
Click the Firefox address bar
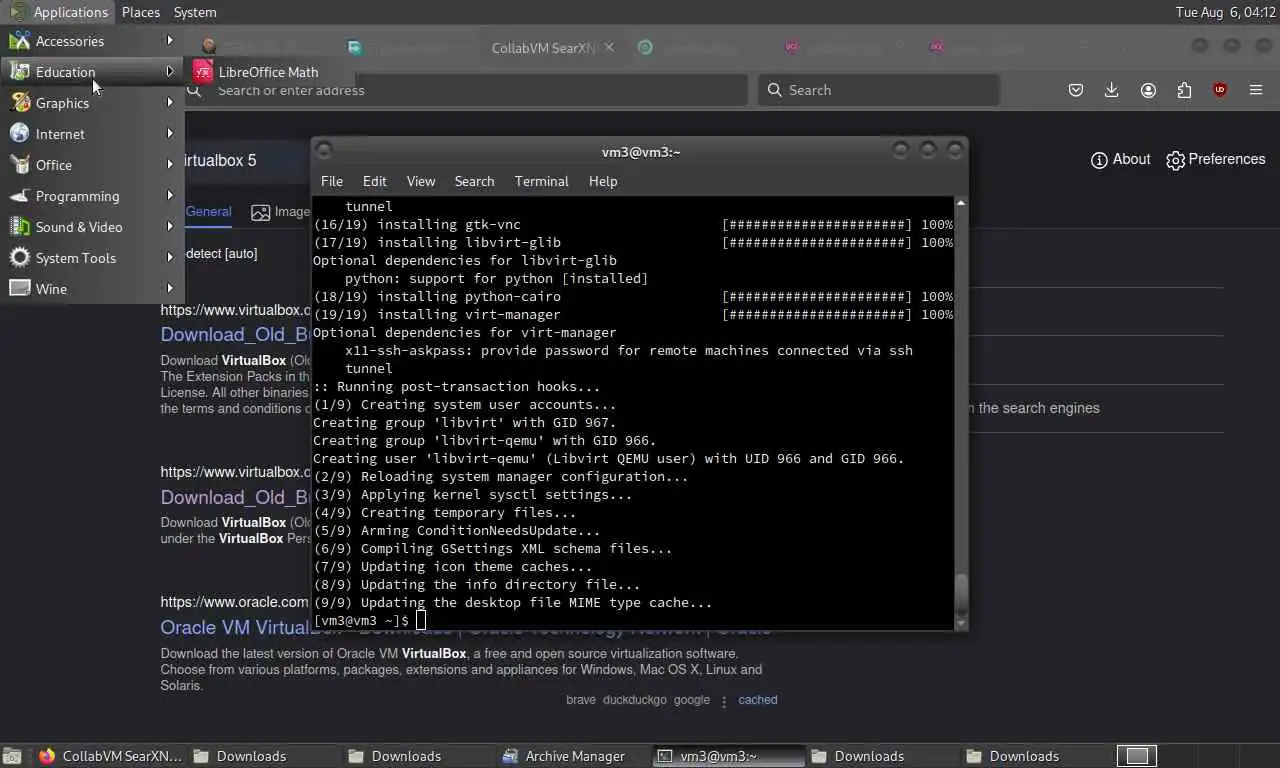pyautogui.click(x=465, y=90)
